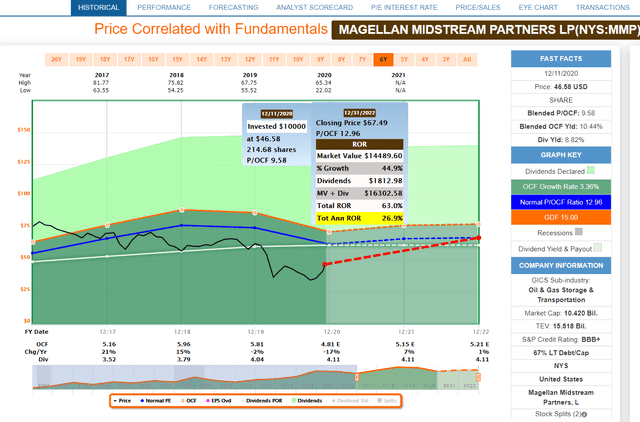The image size is (640, 422).
Task: Click the '67% LT Debt/Cap' entry
Action: [x=561, y=353]
